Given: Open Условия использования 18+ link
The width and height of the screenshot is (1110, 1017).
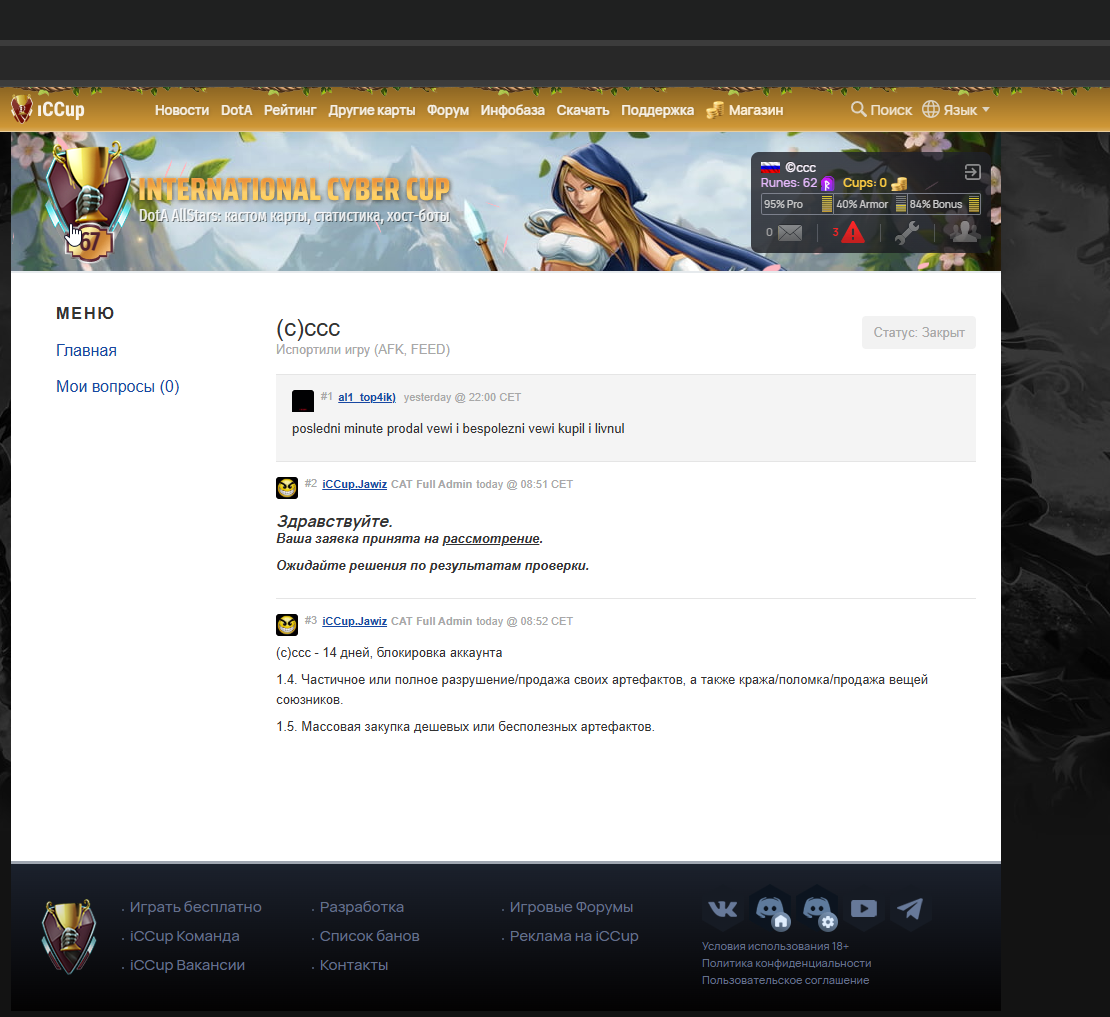Looking at the screenshot, I should pos(775,946).
